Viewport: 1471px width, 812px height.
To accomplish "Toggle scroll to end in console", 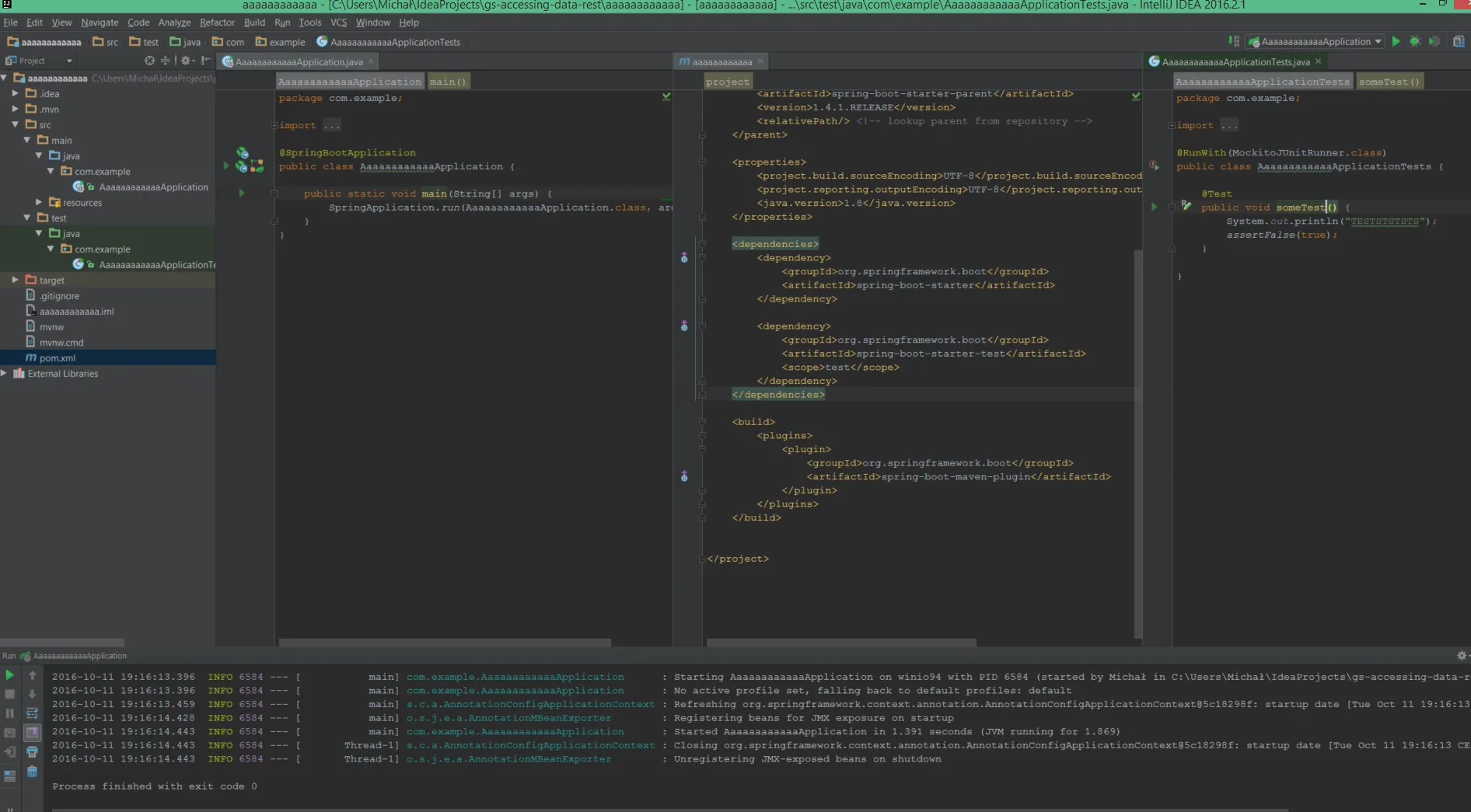I will click(x=32, y=733).
